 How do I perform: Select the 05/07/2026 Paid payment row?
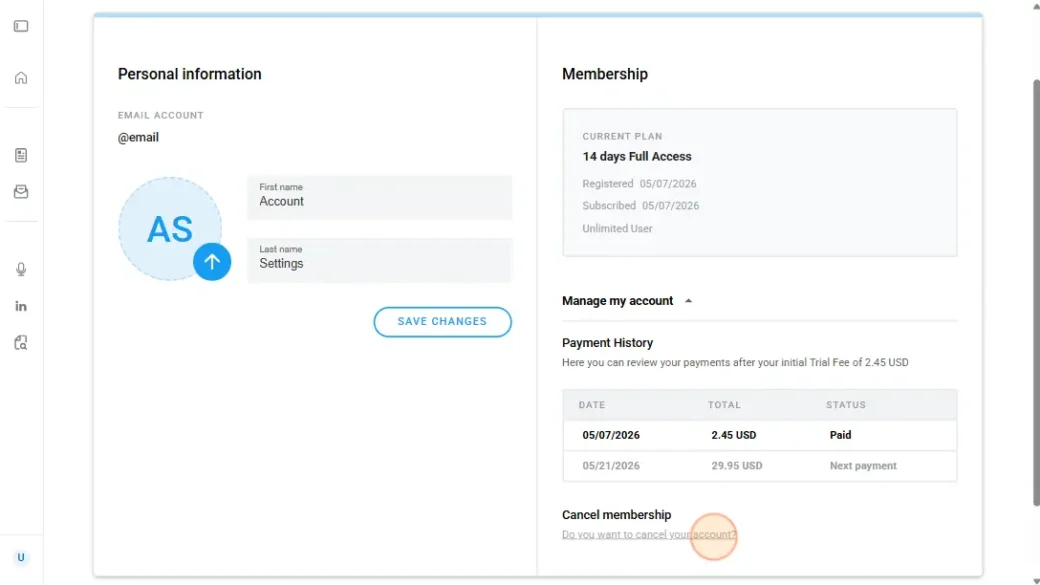(x=759, y=435)
